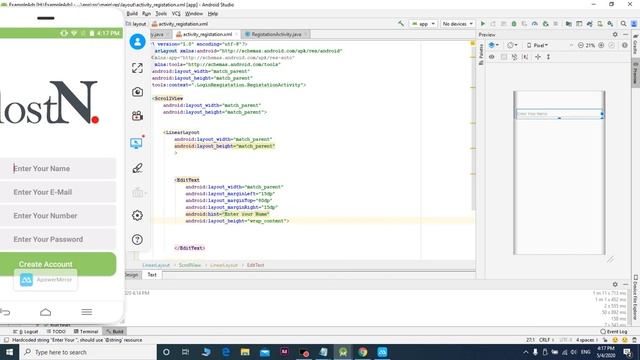Click the Enter Your Number field
The width and height of the screenshot is (640, 360).
[58, 216]
